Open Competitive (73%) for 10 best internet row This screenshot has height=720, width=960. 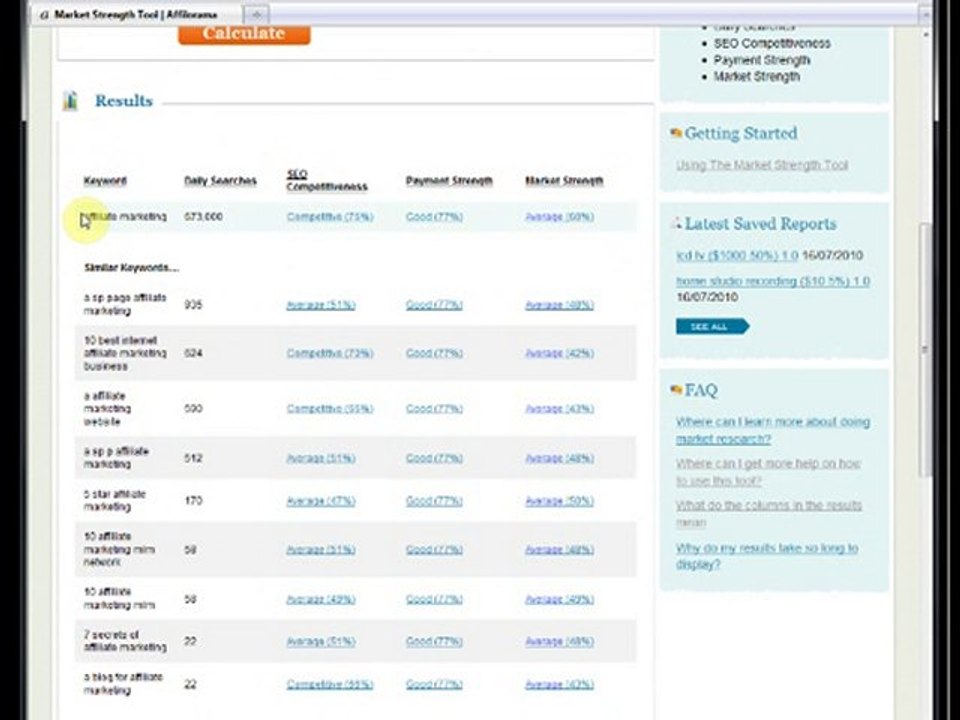(x=330, y=353)
